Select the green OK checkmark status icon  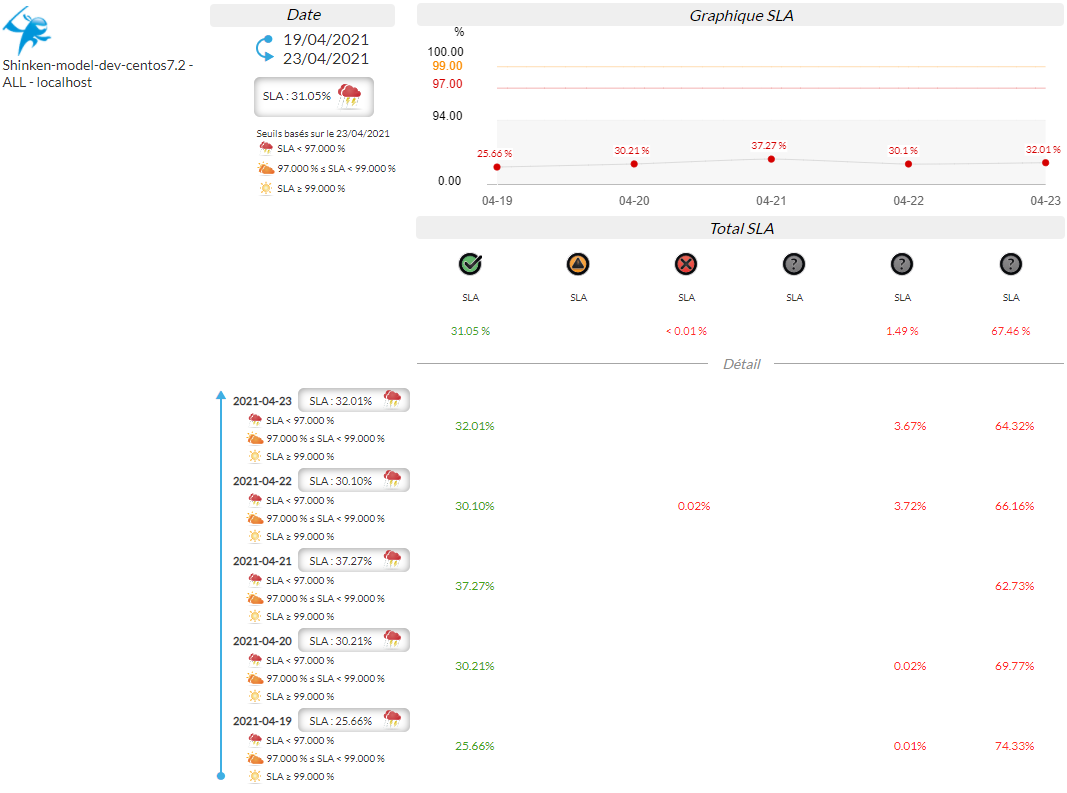[470, 264]
